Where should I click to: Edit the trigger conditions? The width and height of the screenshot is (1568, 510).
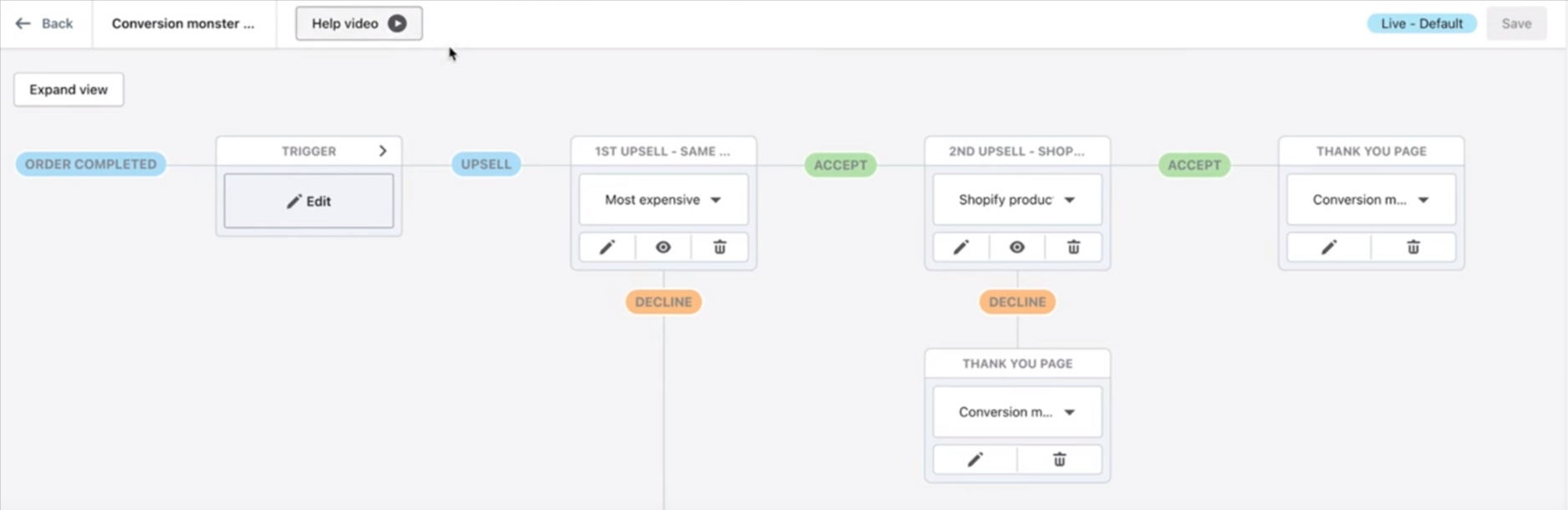coord(308,201)
